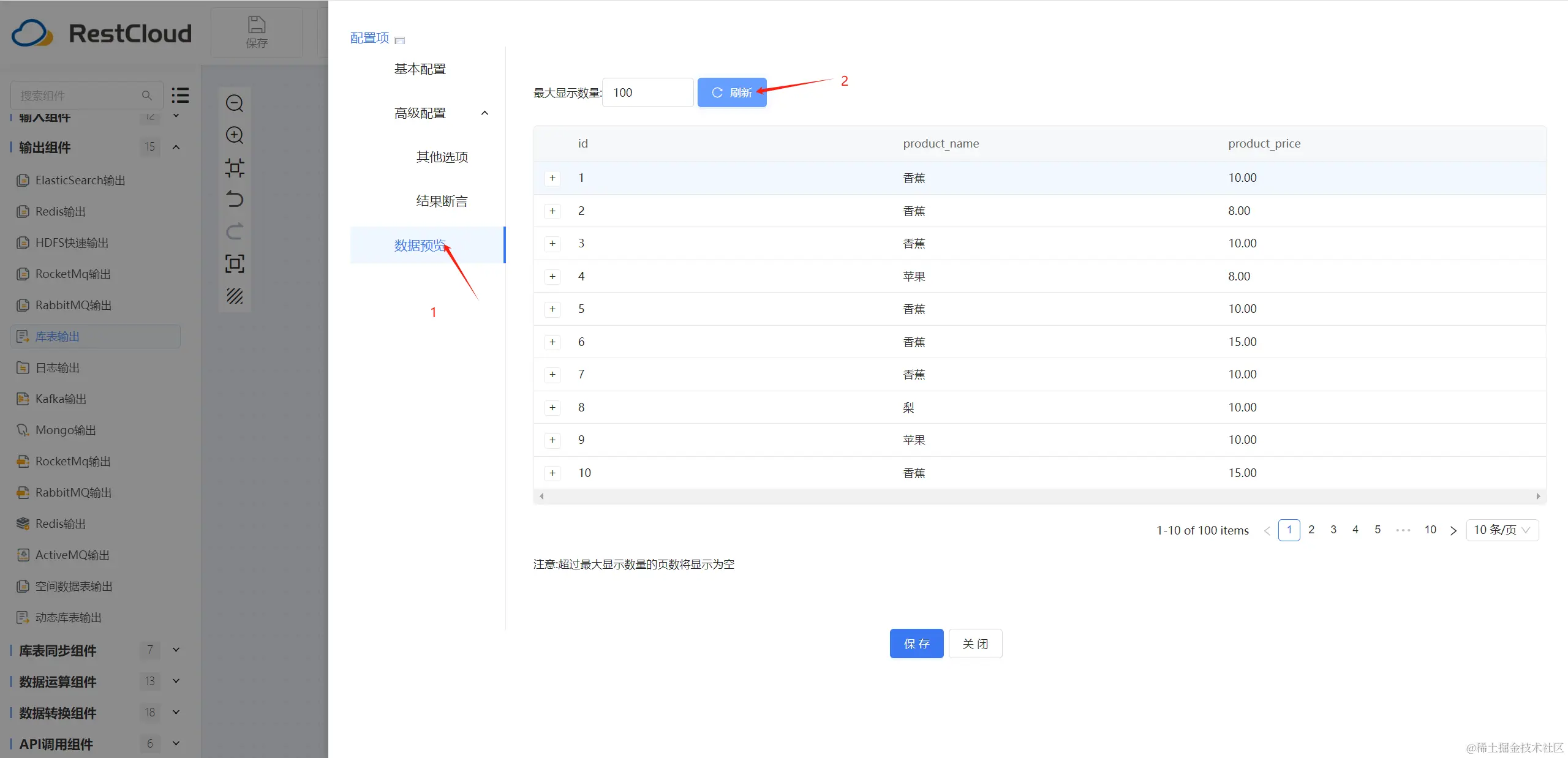Viewport: 1568px width, 758px height.
Task: Click the redo arrow icon
Action: coord(235,231)
